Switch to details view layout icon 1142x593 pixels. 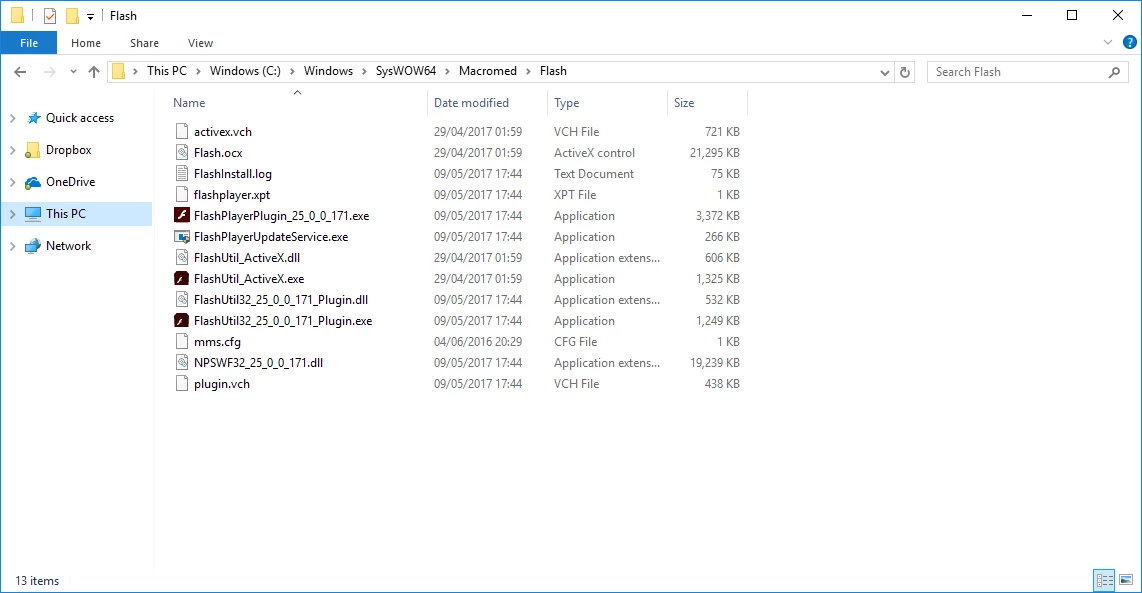point(1104,581)
